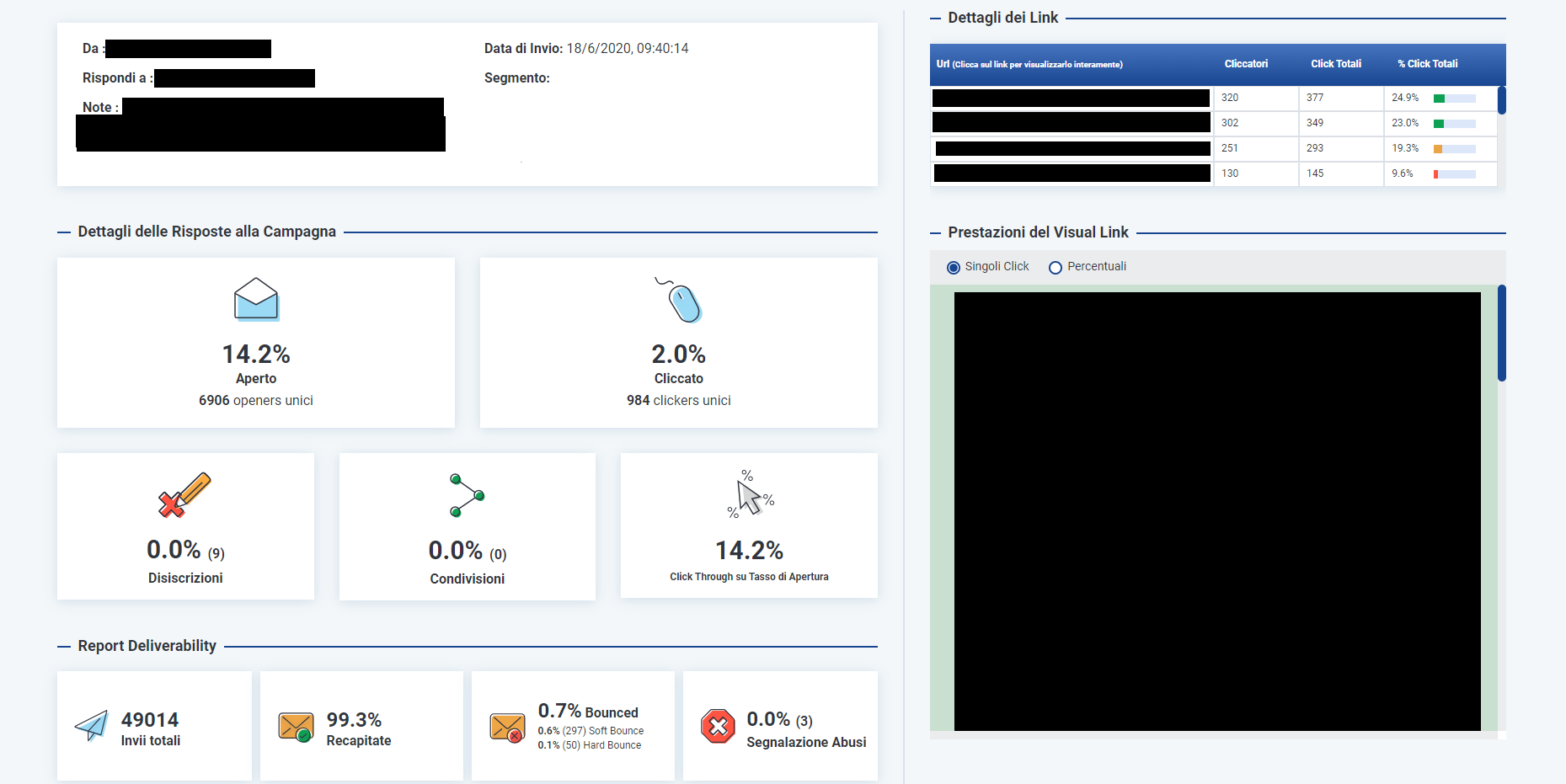The image size is (1566, 784).
Task: Click the share Condivisioni icon
Action: pos(467,495)
